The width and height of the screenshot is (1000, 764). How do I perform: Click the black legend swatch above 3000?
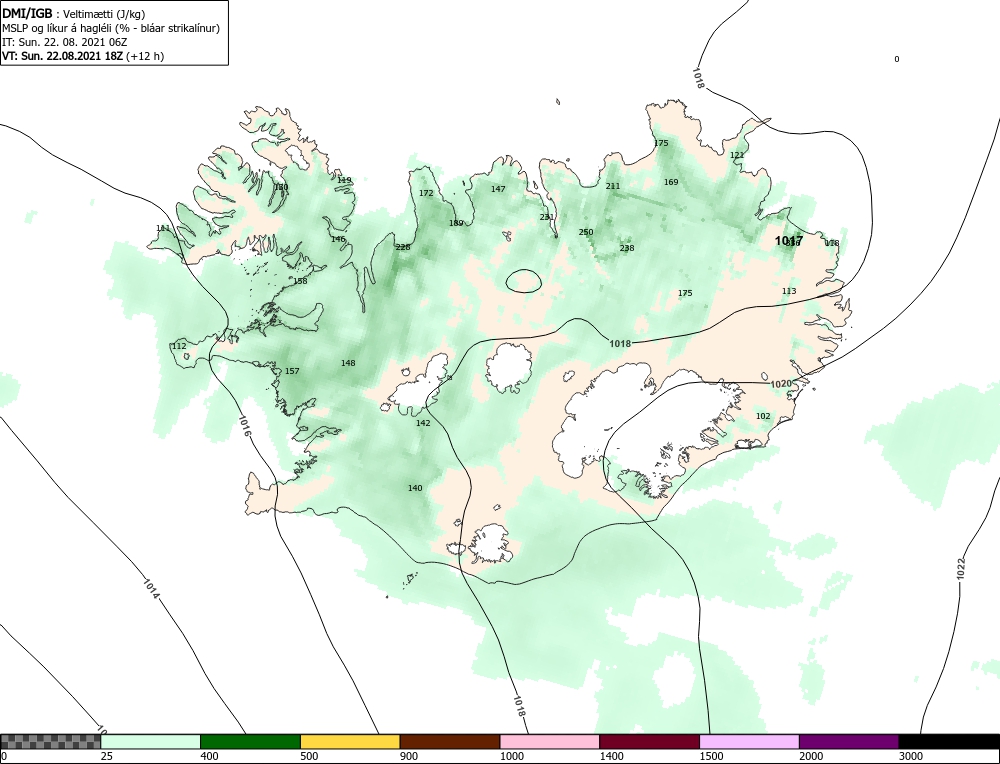click(x=949, y=742)
